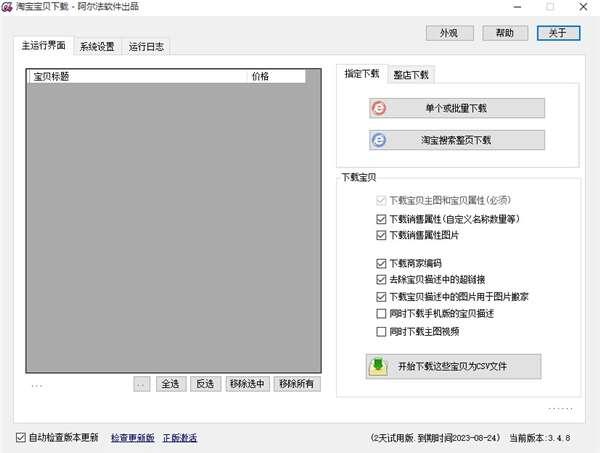This screenshot has width=600, height=453.
Task: Click the green download arrow CSV icon
Action: pos(378,367)
